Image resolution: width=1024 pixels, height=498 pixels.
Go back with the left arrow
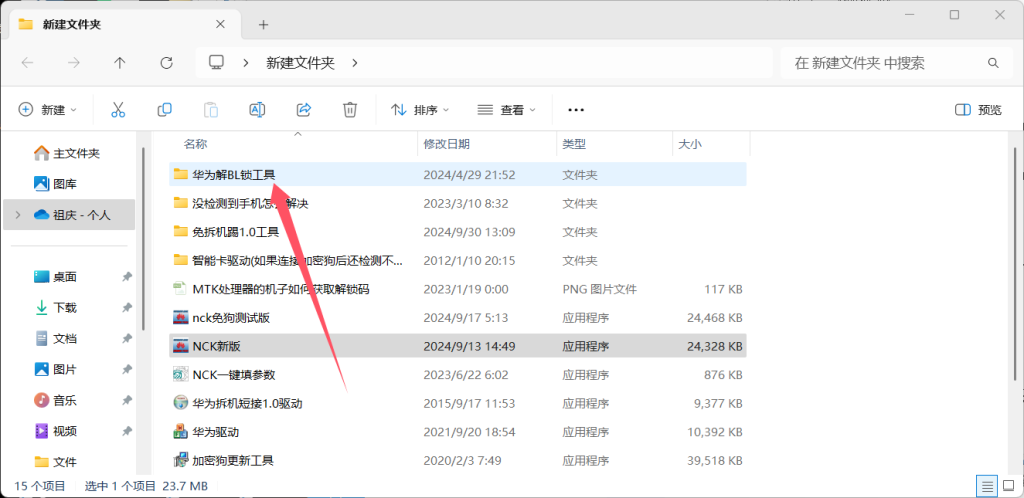coord(27,63)
